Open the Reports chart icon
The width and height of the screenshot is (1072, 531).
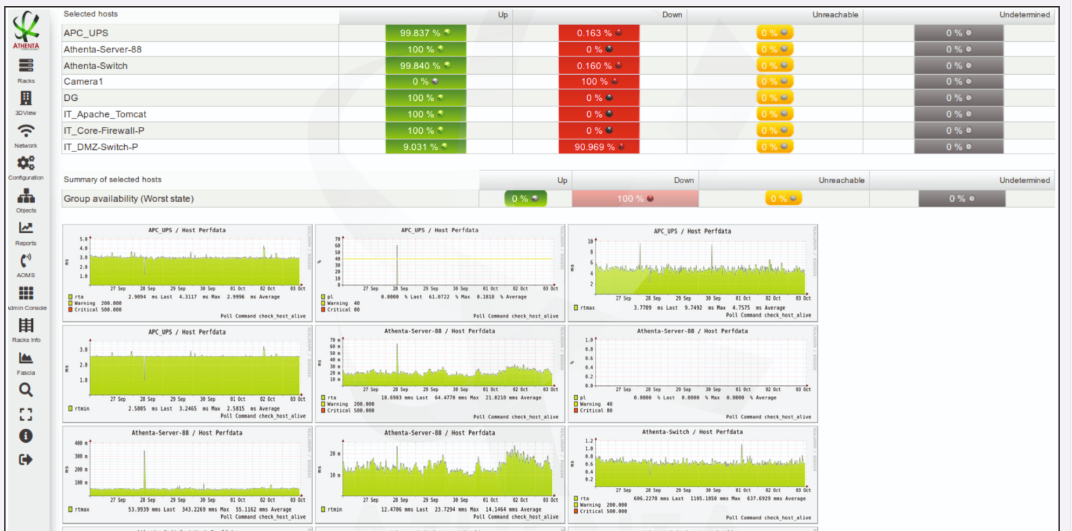click(26, 228)
